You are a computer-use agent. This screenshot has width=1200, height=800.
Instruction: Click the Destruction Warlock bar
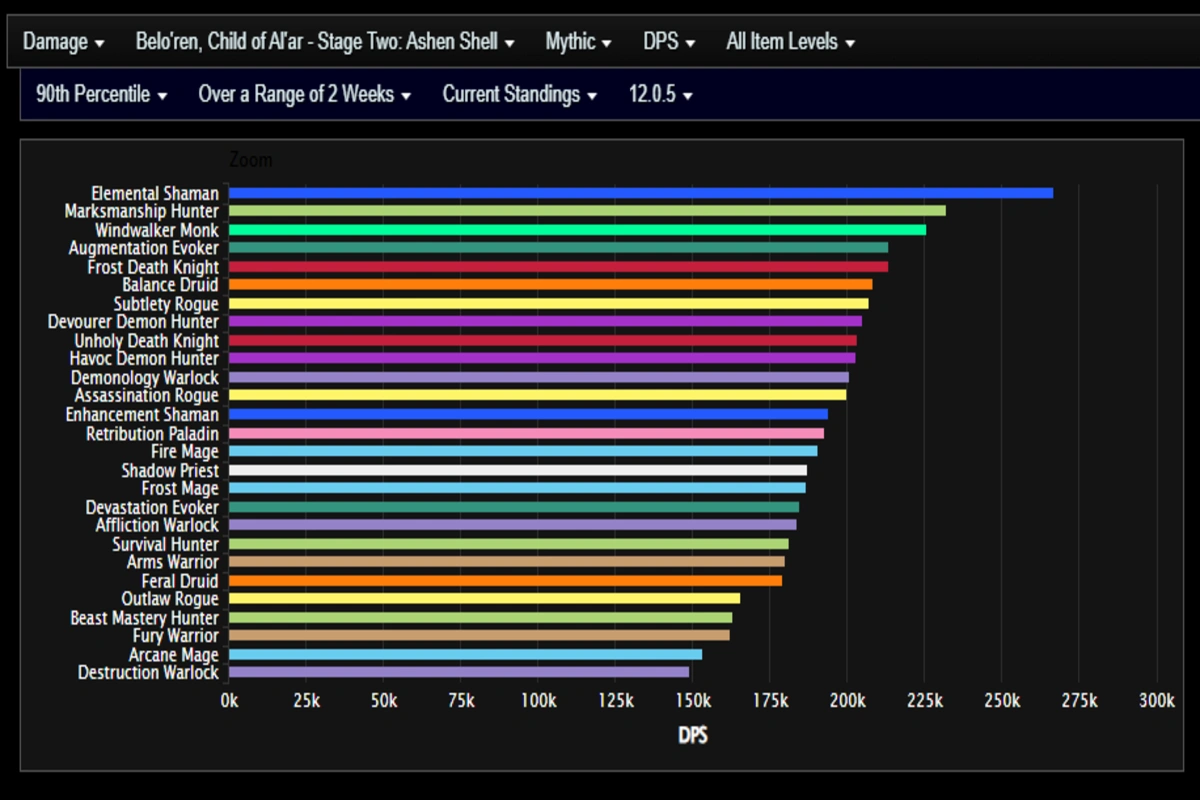coord(459,672)
